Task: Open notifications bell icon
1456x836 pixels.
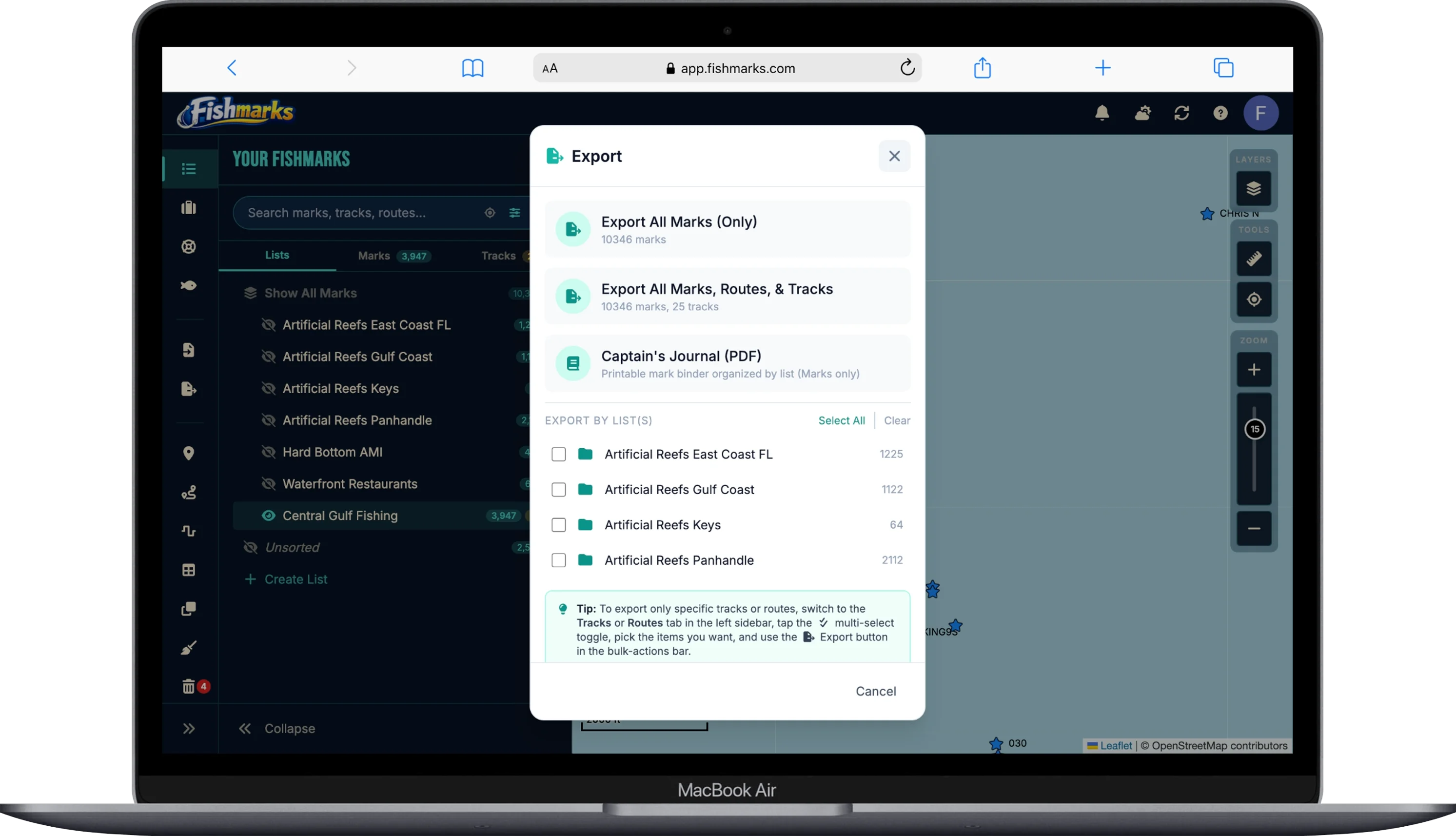Action: point(1102,113)
